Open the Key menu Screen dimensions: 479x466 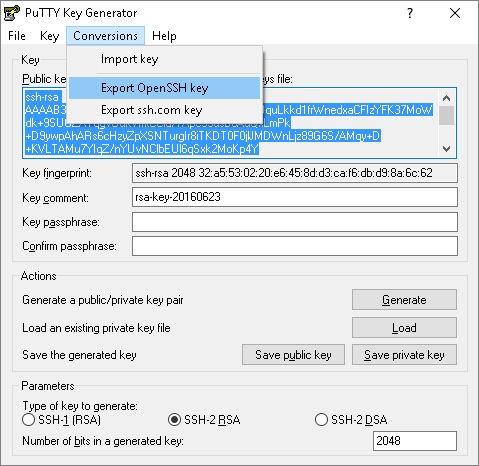coord(49,36)
